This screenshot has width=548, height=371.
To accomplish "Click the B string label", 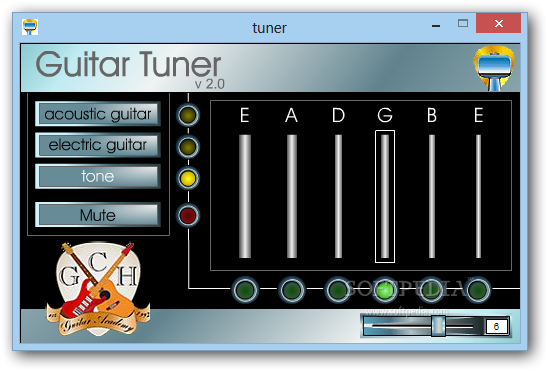I will click(432, 115).
